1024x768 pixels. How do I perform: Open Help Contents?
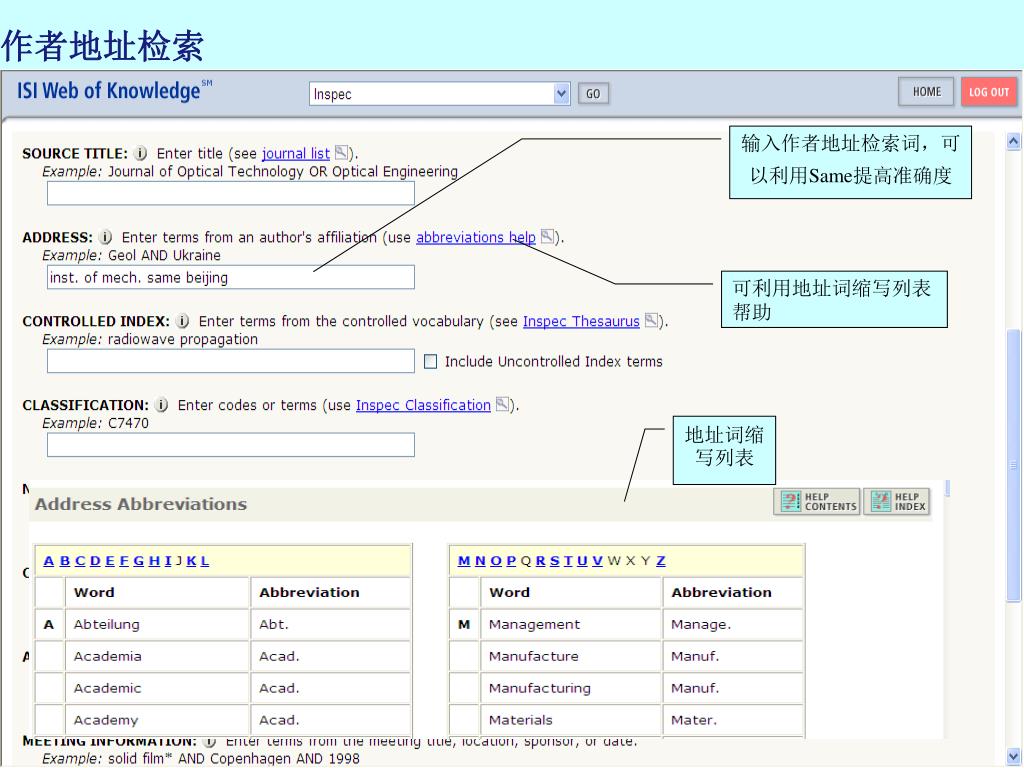point(817,502)
